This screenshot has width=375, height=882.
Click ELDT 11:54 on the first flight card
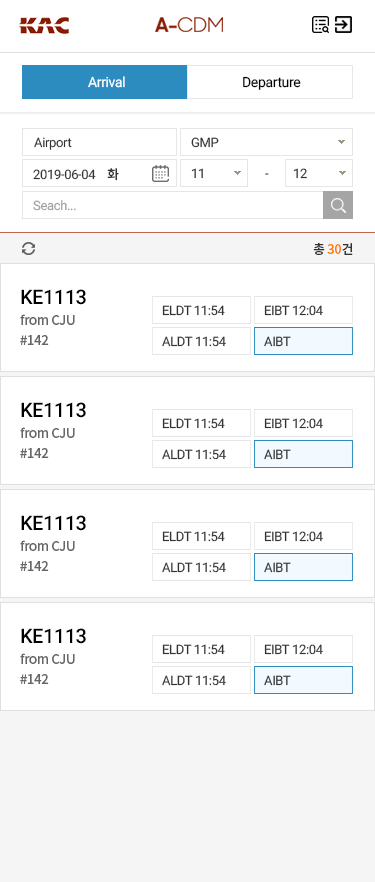point(201,310)
